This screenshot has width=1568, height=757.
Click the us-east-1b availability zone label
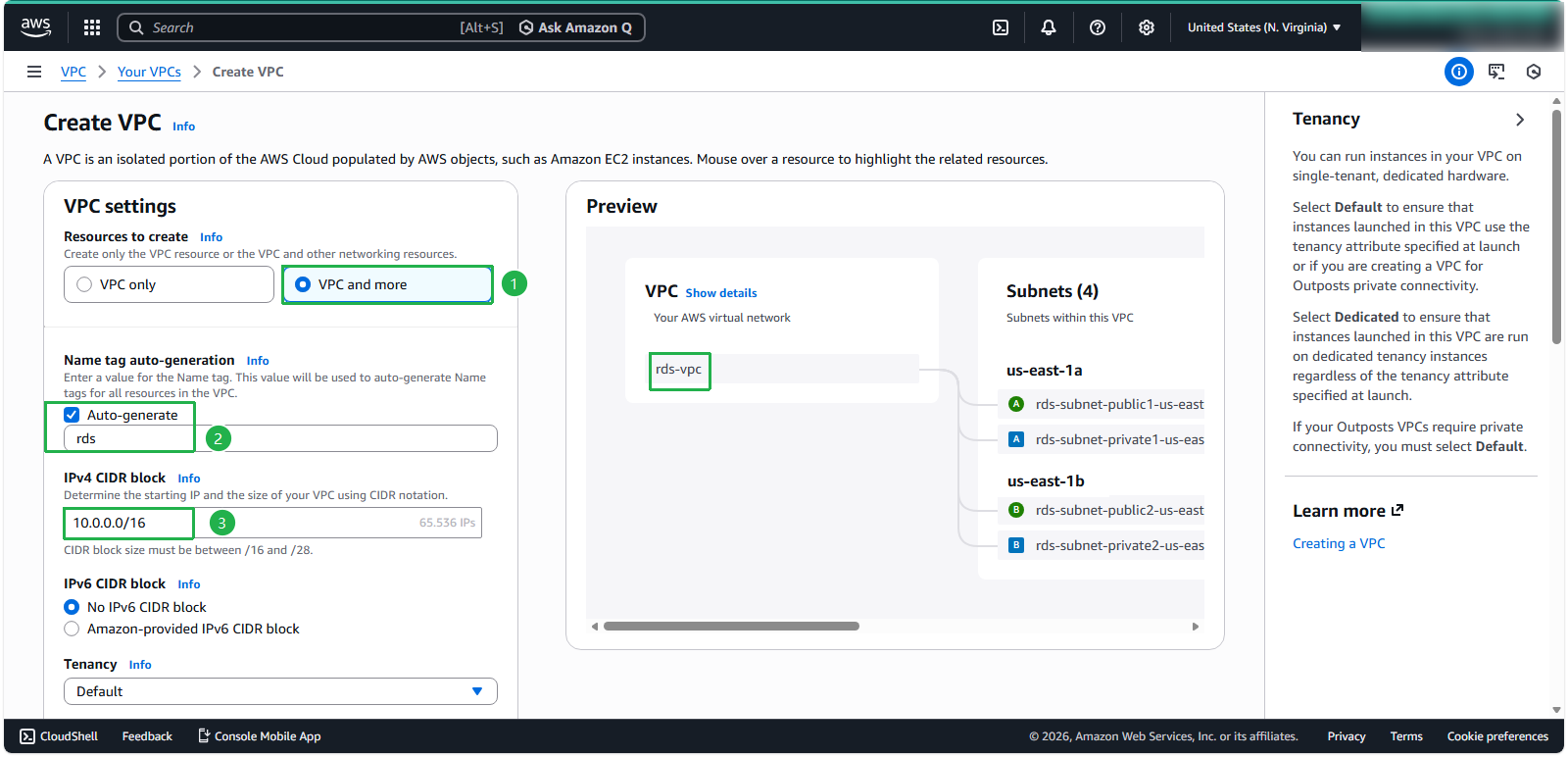1046,481
